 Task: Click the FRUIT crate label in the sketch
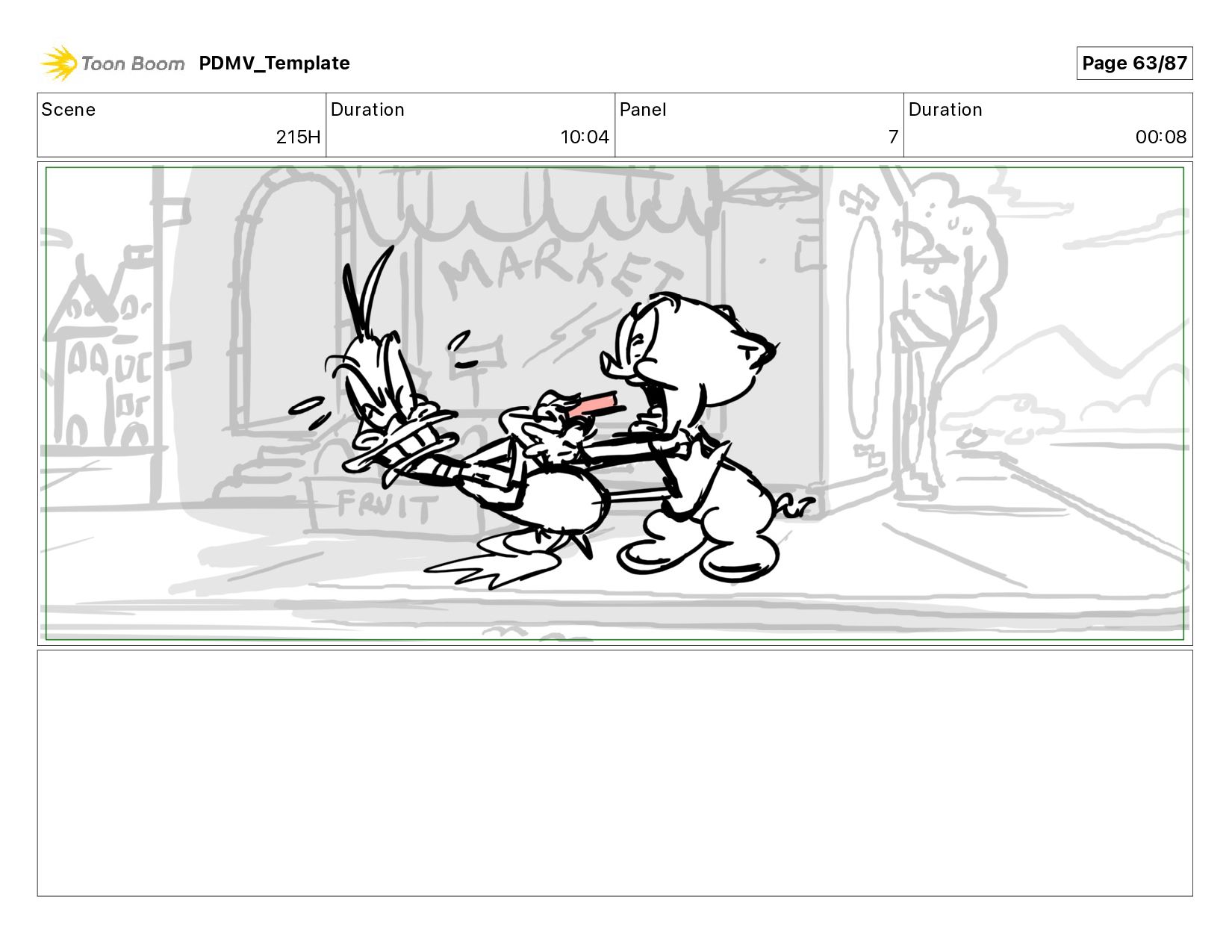(x=386, y=506)
